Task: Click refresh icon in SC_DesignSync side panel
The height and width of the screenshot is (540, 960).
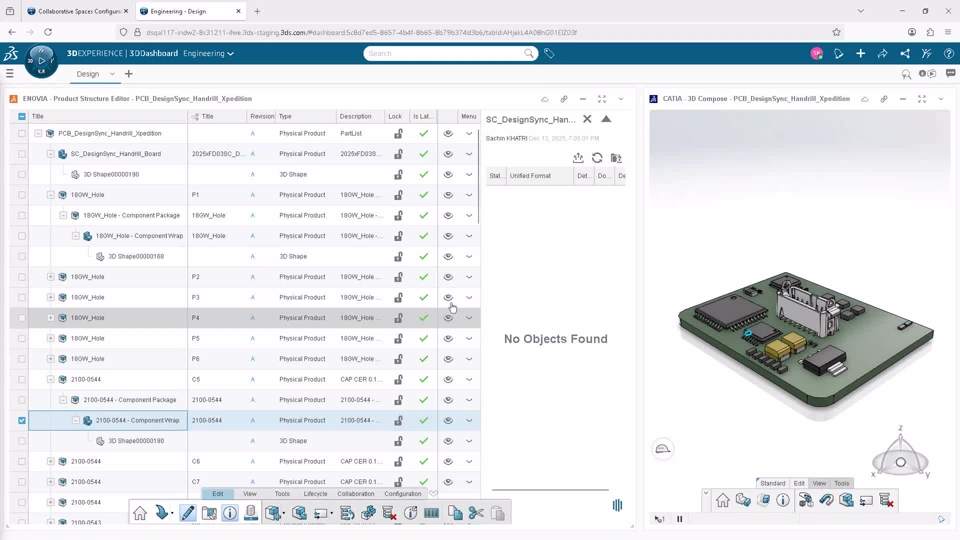Action: (x=597, y=158)
